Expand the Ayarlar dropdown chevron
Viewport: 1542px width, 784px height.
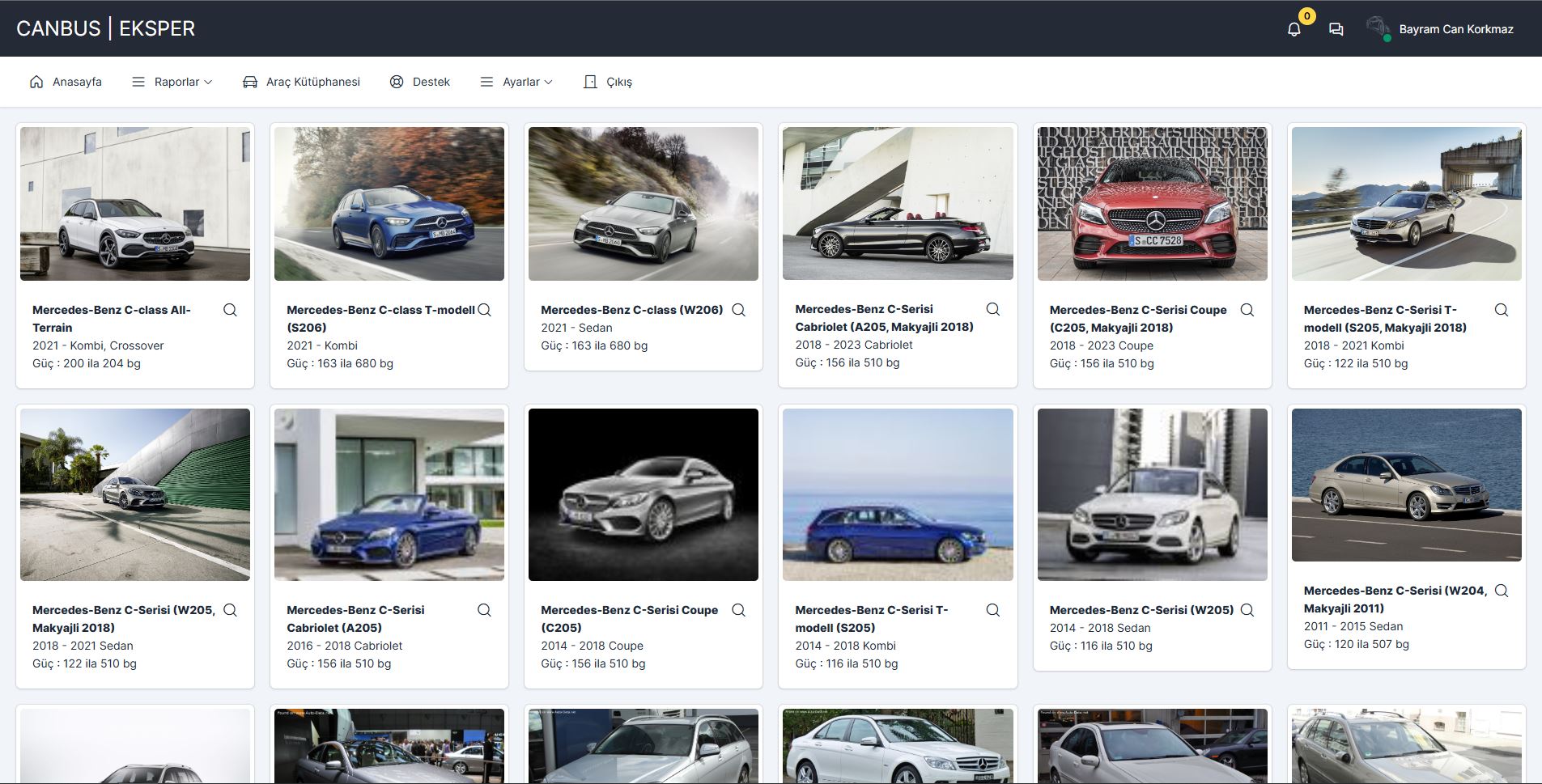pos(548,82)
